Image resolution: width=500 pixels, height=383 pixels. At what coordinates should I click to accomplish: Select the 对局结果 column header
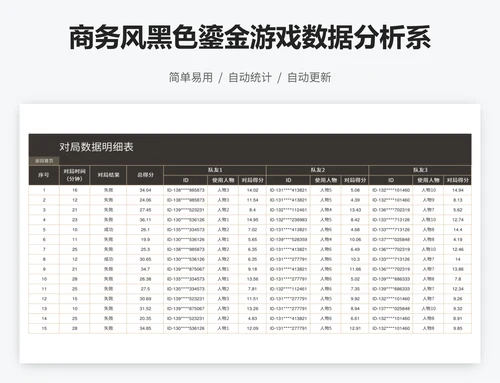pos(108,175)
